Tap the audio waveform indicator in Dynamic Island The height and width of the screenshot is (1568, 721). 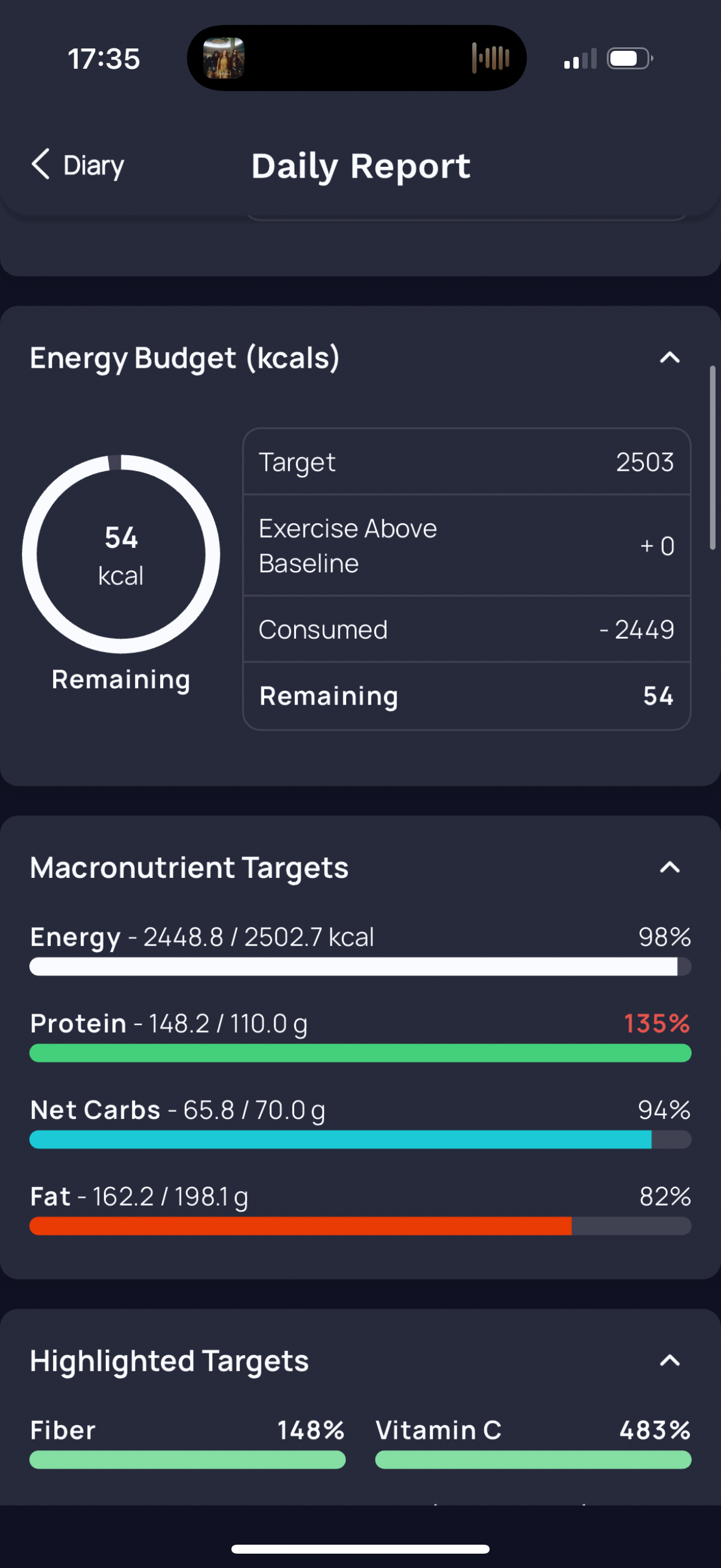click(x=490, y=59)
